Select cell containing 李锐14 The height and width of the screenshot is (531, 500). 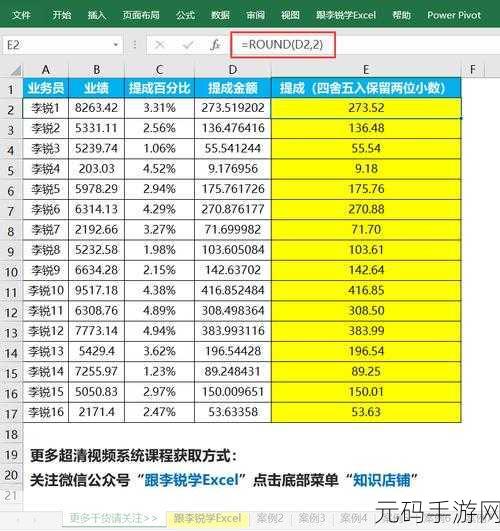pos(46,371)
